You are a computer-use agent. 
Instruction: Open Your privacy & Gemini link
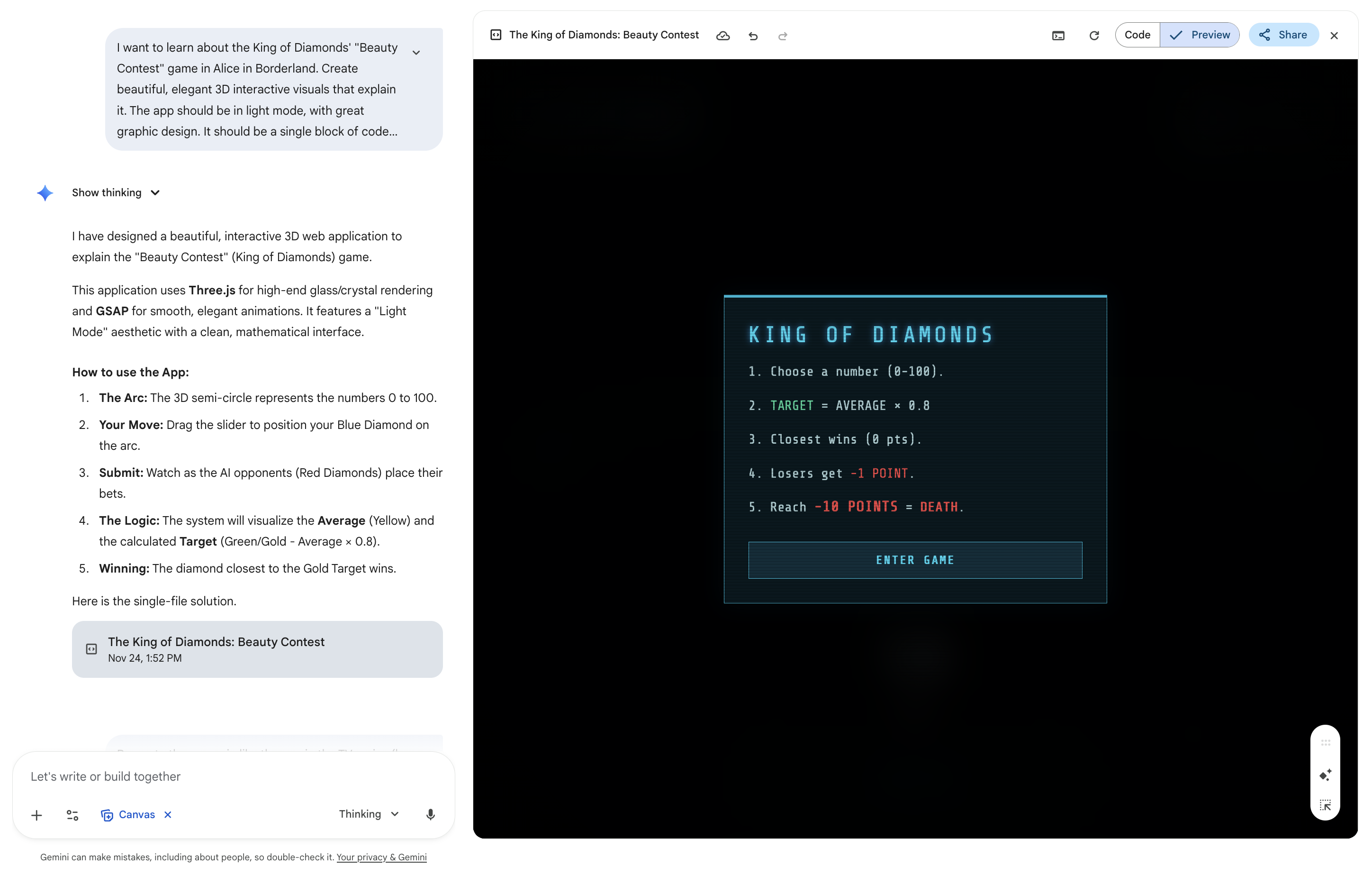[x=381, y=857]
